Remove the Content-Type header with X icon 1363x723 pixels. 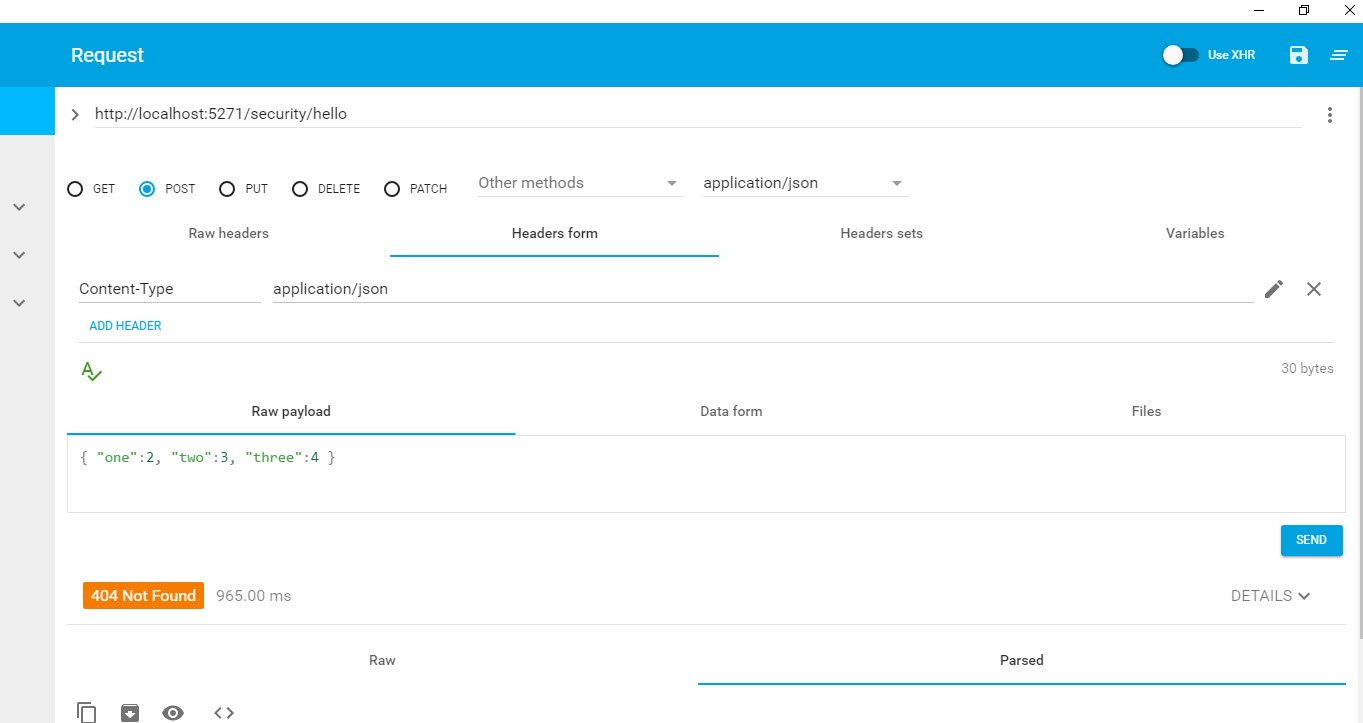[x=1314, y=289]
